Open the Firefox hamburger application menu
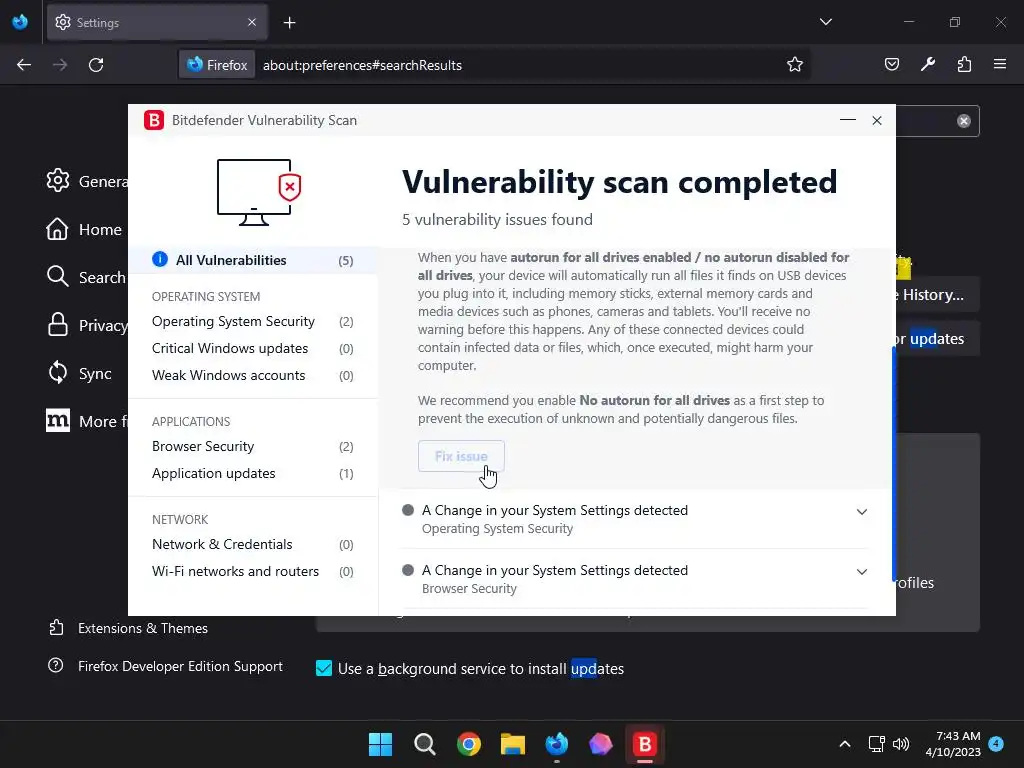The height and width of the screenshot is (768, 1024). [x=1000, y=64]
